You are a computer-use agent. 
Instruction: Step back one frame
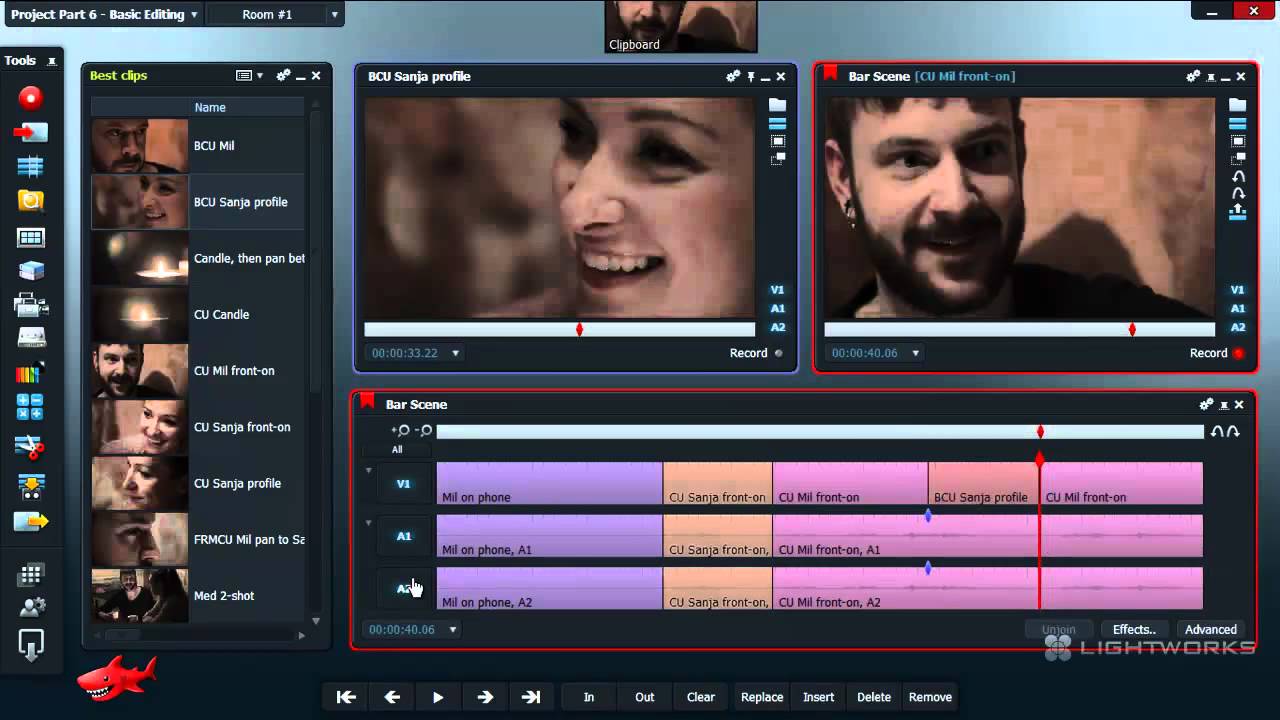pos(392,697)
